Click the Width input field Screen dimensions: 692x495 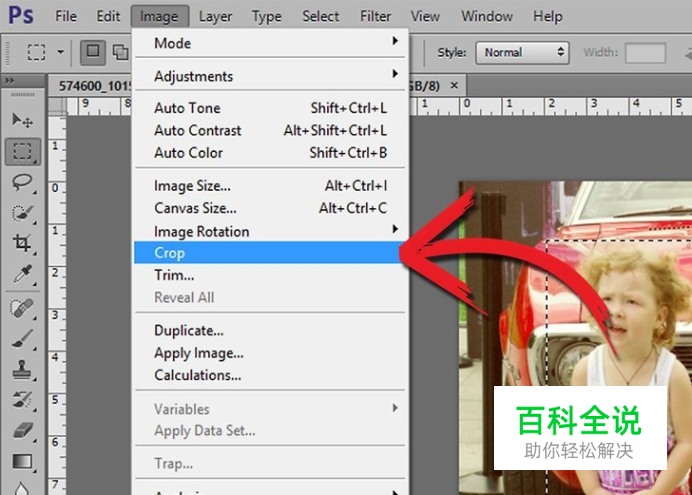point(646,52)
